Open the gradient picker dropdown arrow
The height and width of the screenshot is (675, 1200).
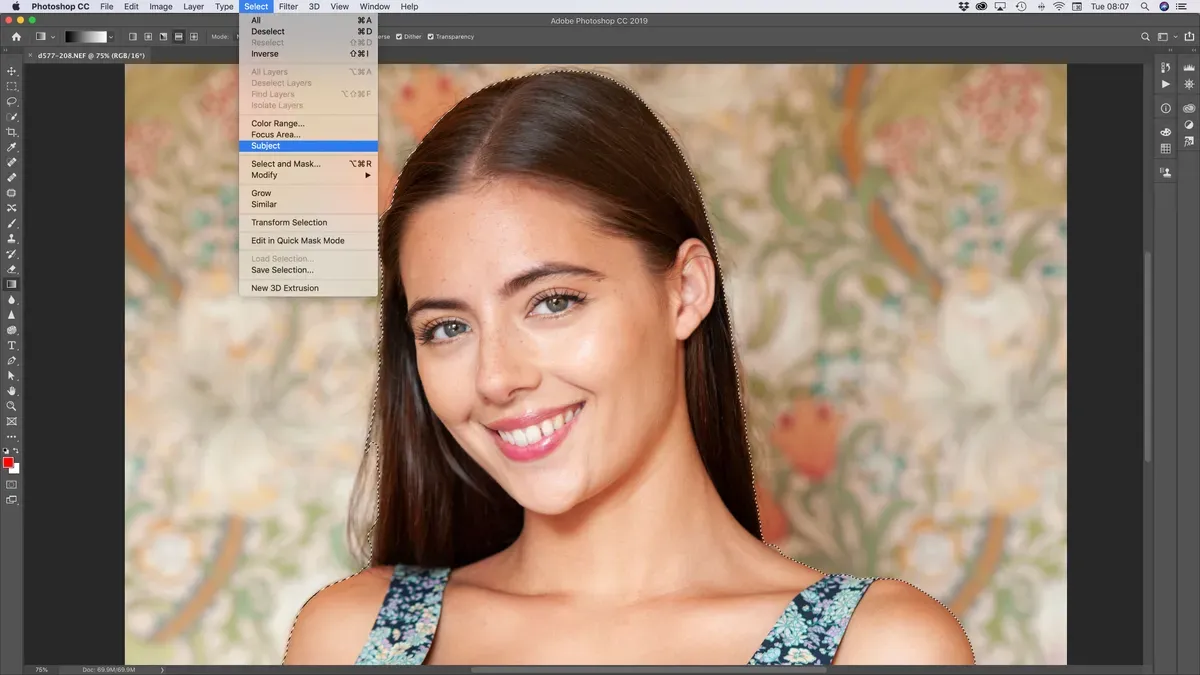111,37
